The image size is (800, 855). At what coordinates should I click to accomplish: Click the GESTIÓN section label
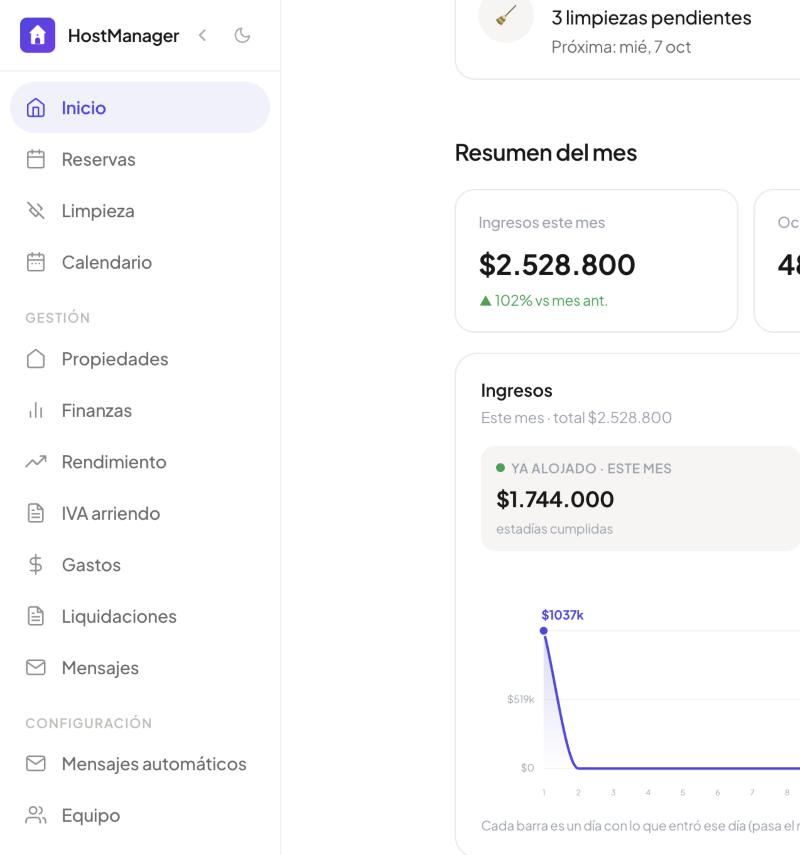tap(58, 317)
